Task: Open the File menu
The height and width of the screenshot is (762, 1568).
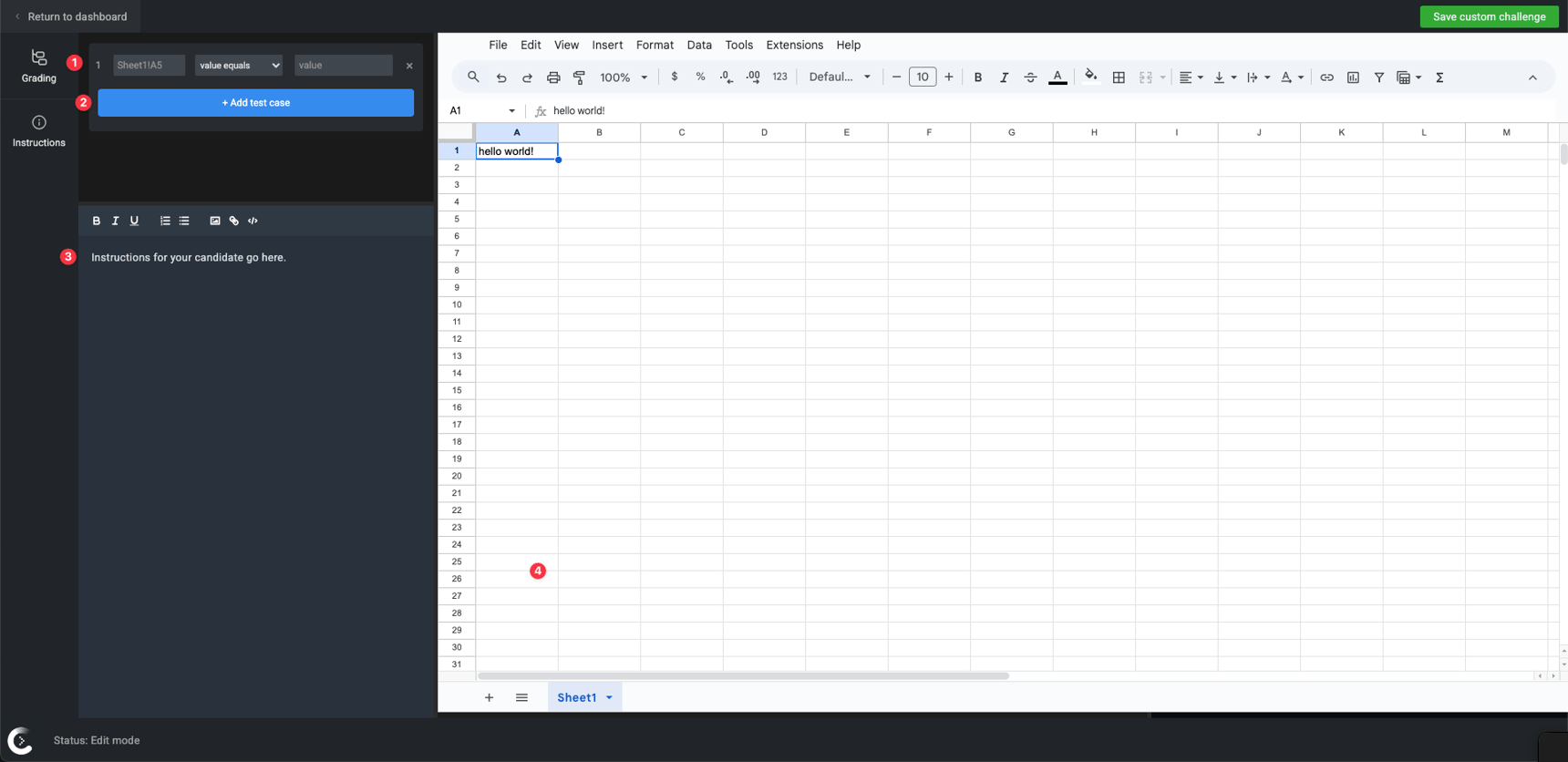Action: click(x=498, y=45)
